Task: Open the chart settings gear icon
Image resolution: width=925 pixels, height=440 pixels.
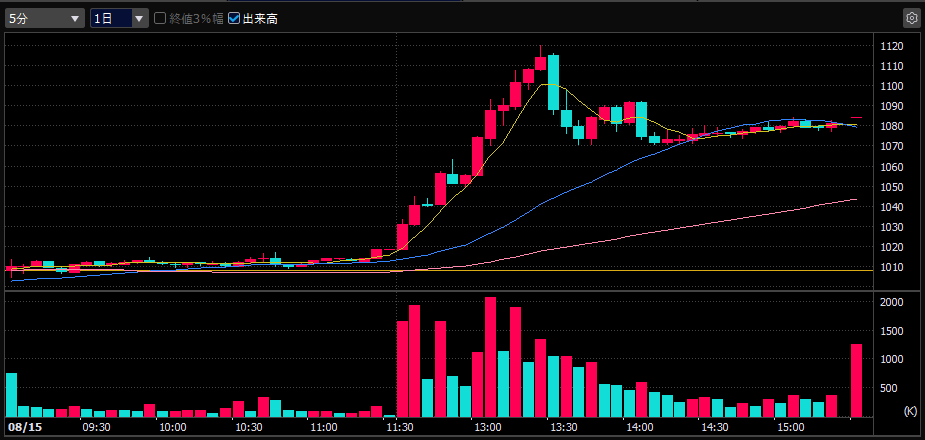Action: click(911, 18)
